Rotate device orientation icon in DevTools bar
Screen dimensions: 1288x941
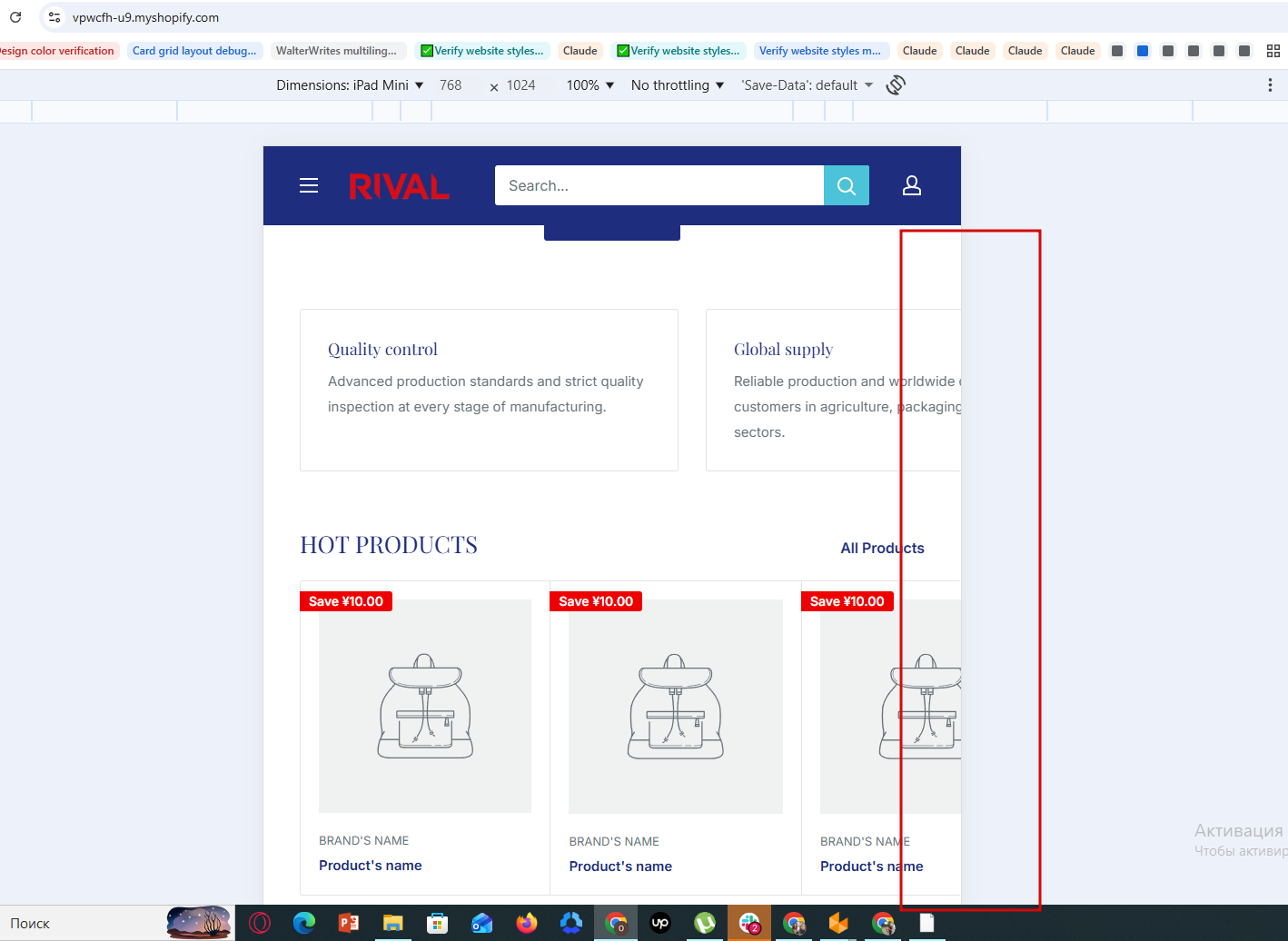pos(896,84)
